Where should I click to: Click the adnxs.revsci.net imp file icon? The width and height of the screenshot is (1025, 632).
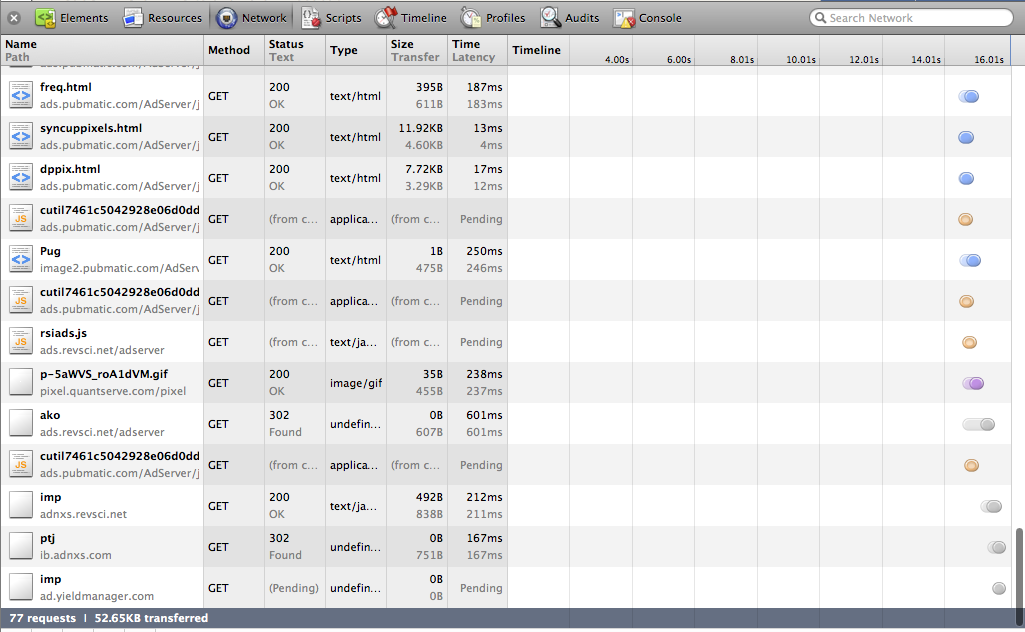pos(21,506)
